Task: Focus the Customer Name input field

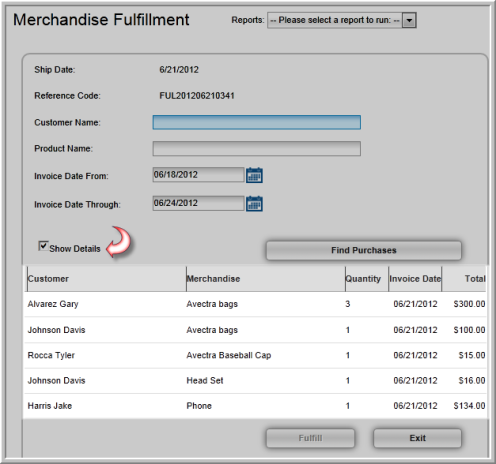Action: click(257, 122)
